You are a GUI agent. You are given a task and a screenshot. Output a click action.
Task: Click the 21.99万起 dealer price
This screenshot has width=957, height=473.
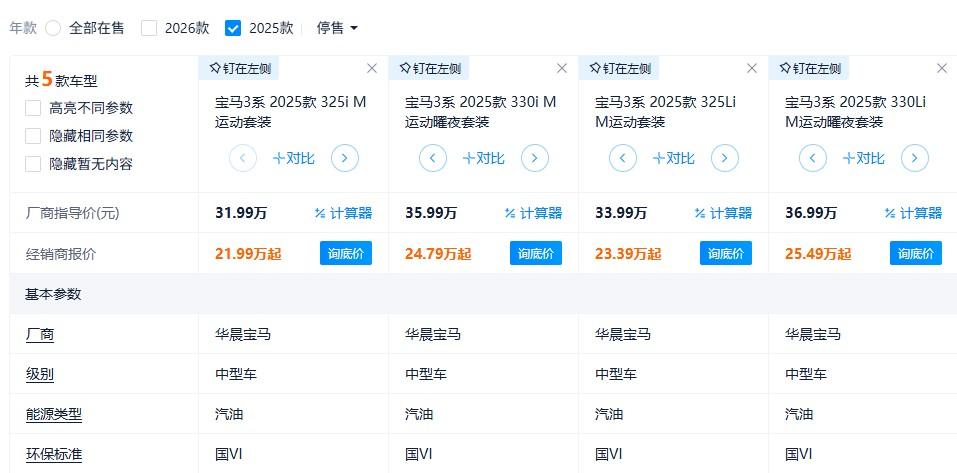[248, 254]
